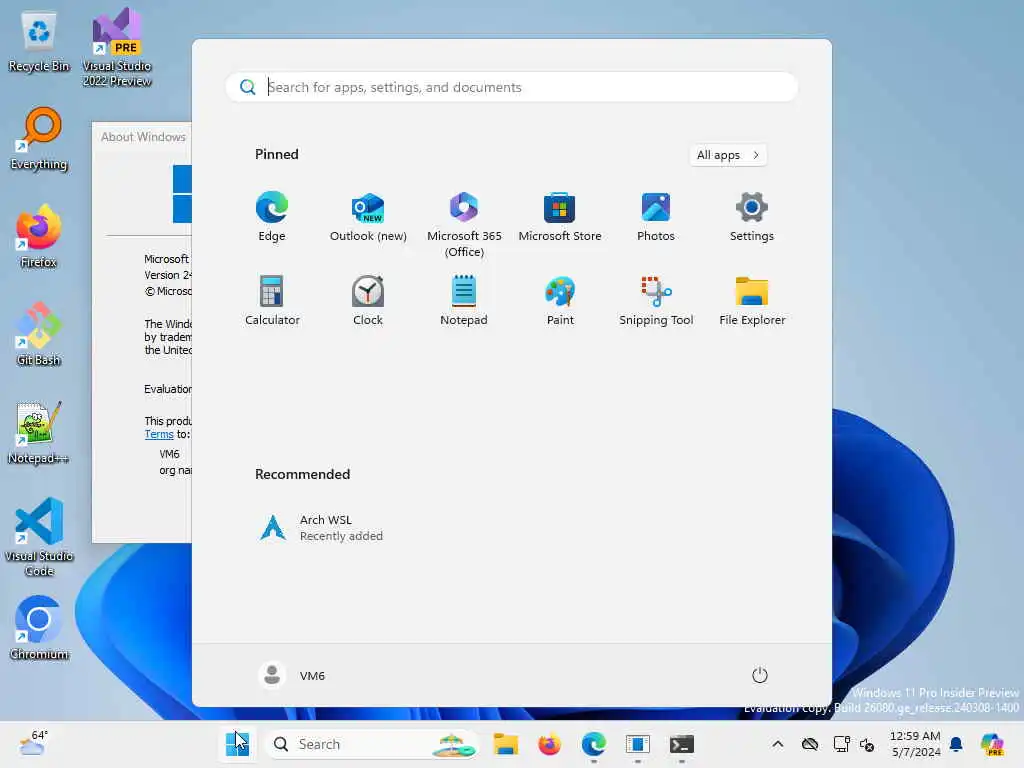The image size is (1024, 768).
Task: Open Settings gear in pinned apps
Action: (x=752, y=217)
